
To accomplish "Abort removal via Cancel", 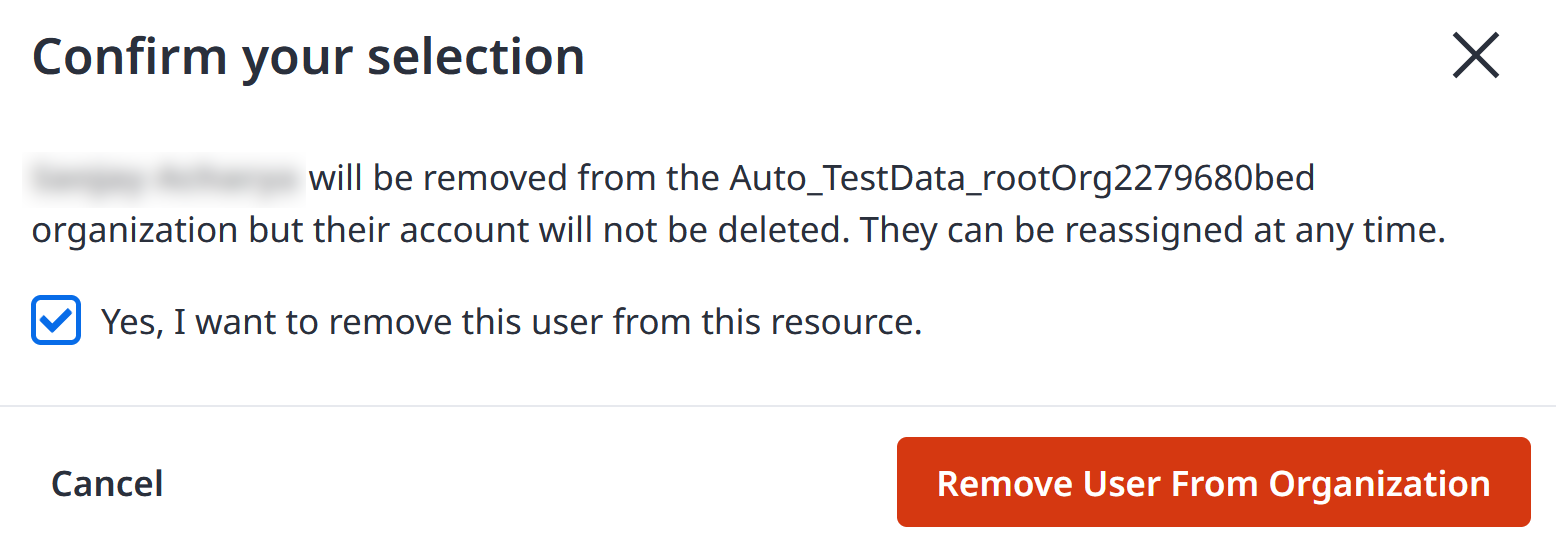I will [x=107, y=483].
